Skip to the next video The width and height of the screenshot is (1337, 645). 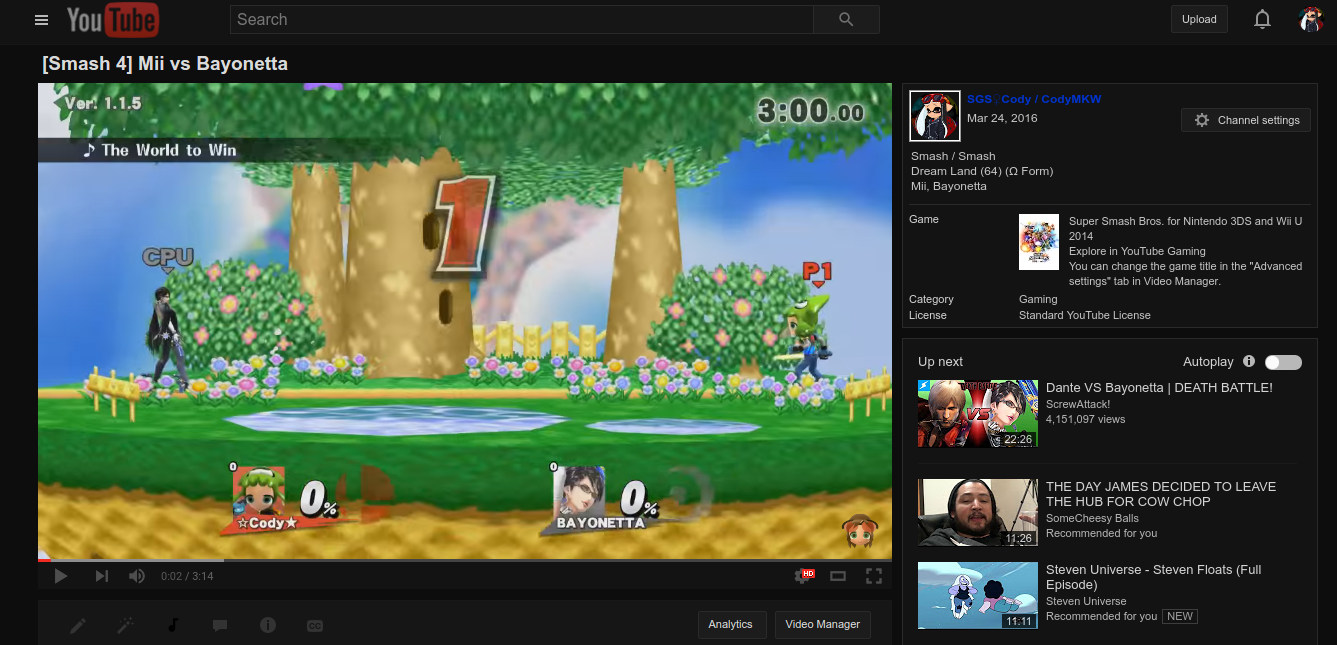pyautogui.click(x=101, y=576)
